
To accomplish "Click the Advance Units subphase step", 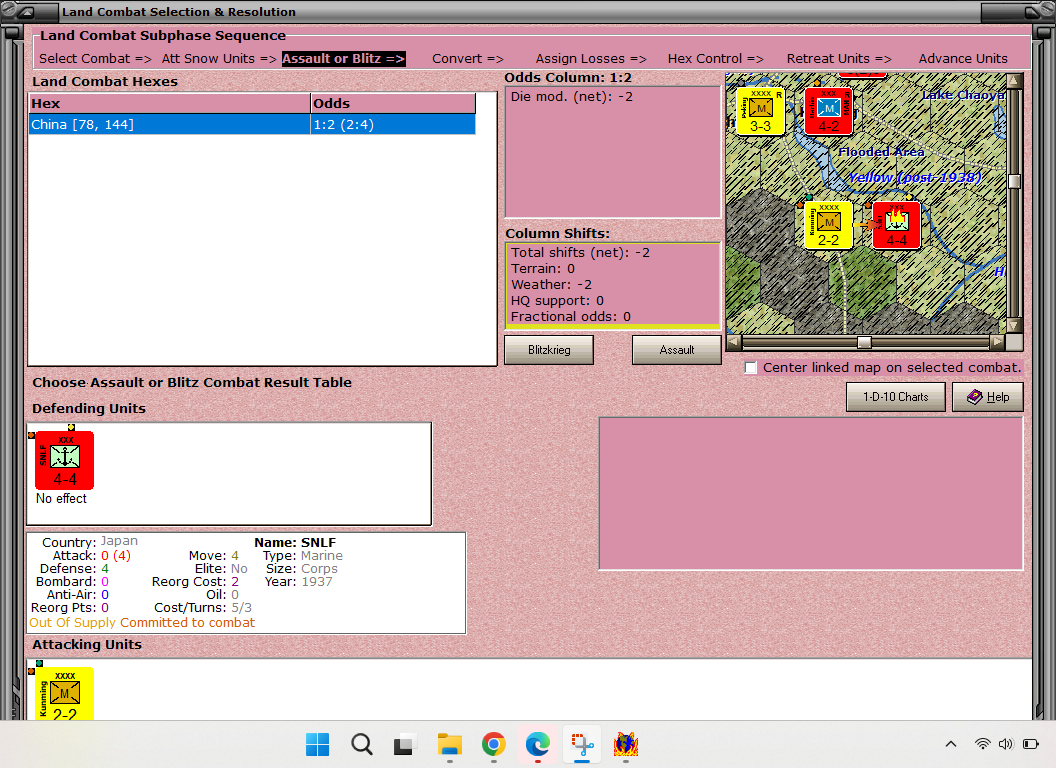I will 963,59.
